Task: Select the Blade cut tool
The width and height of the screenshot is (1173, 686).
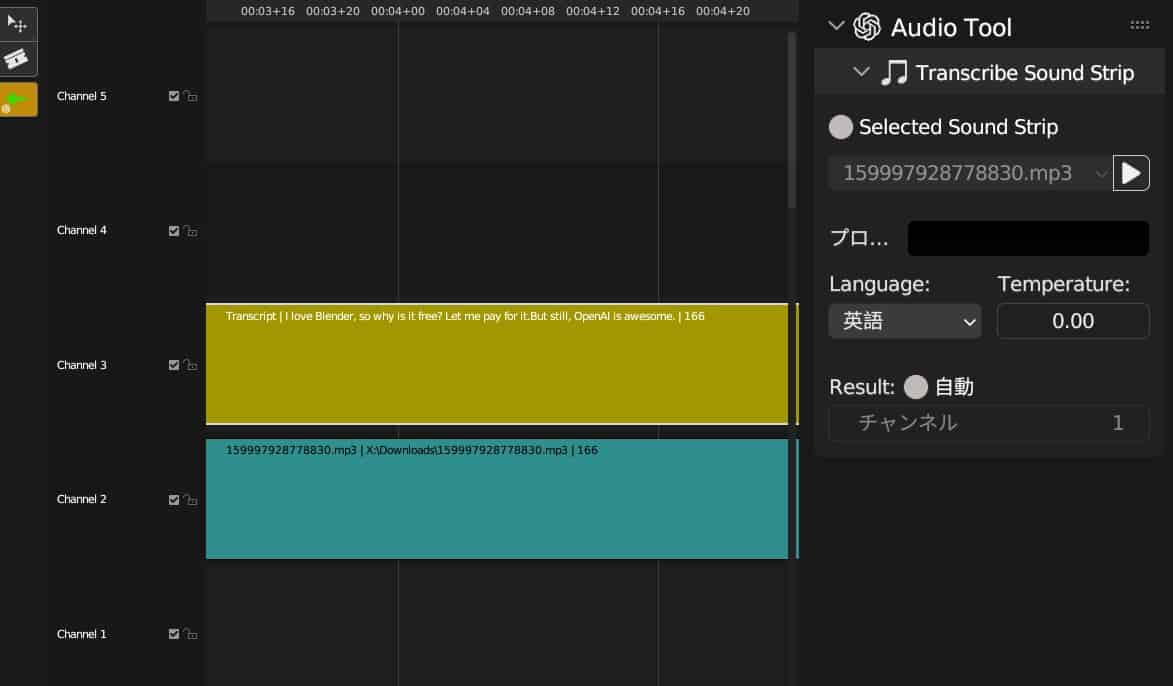Action: point(18,59)
